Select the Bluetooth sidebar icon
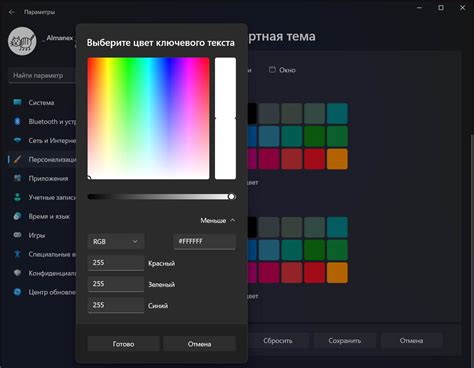Viewport: 474px width, 368px height. tap(17, 121)
